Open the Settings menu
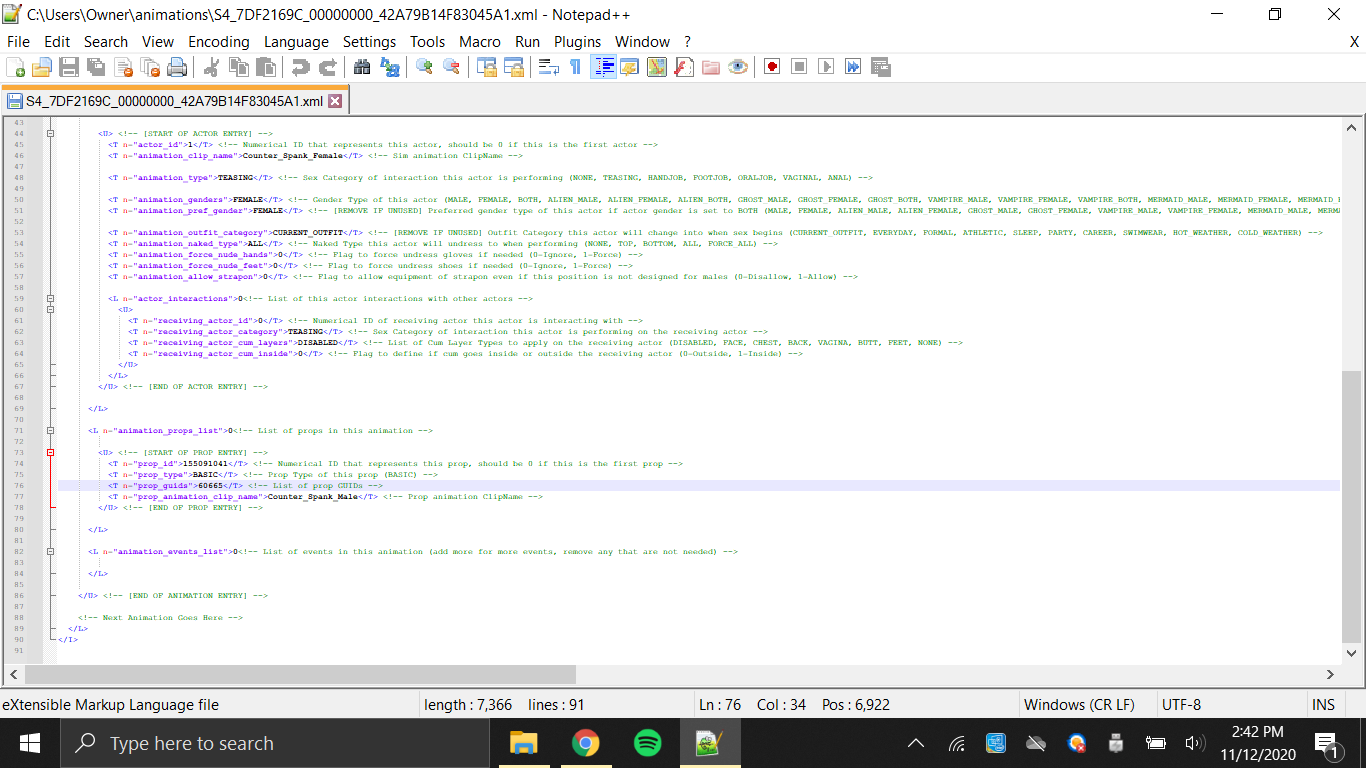This screenshot has height=768, width=1366. point(369,42)
